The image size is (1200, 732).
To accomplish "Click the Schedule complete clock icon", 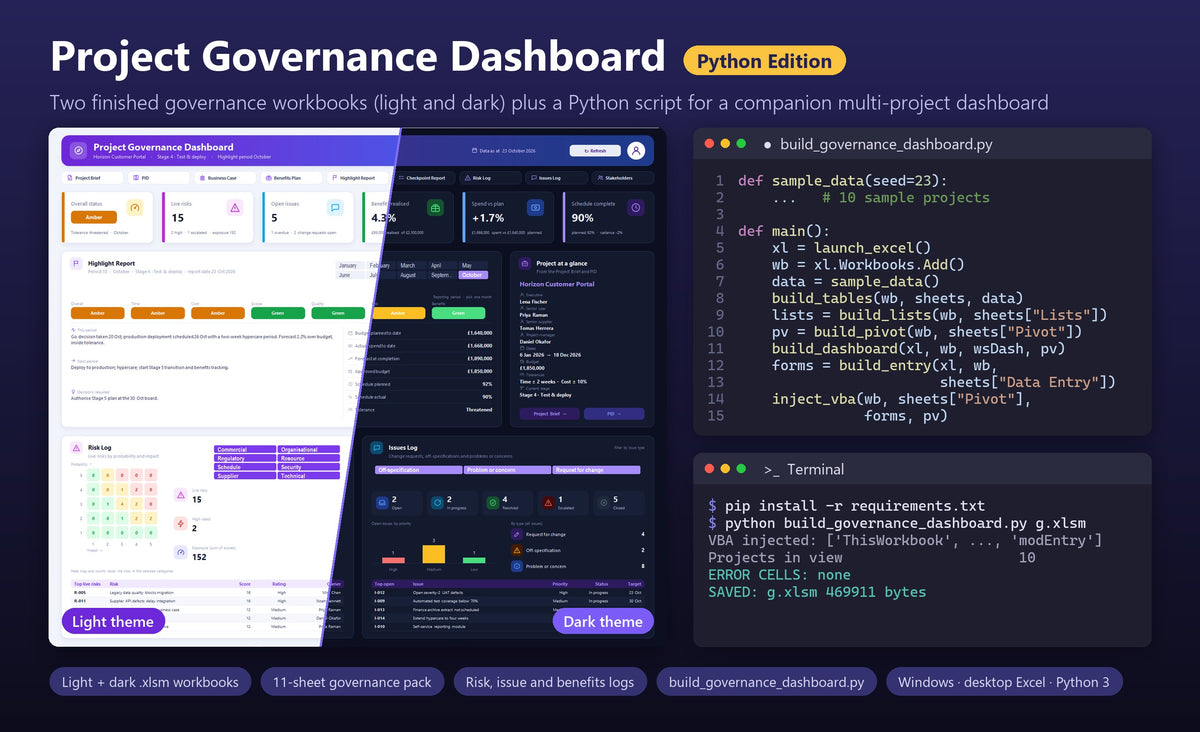I will (635, 208).
